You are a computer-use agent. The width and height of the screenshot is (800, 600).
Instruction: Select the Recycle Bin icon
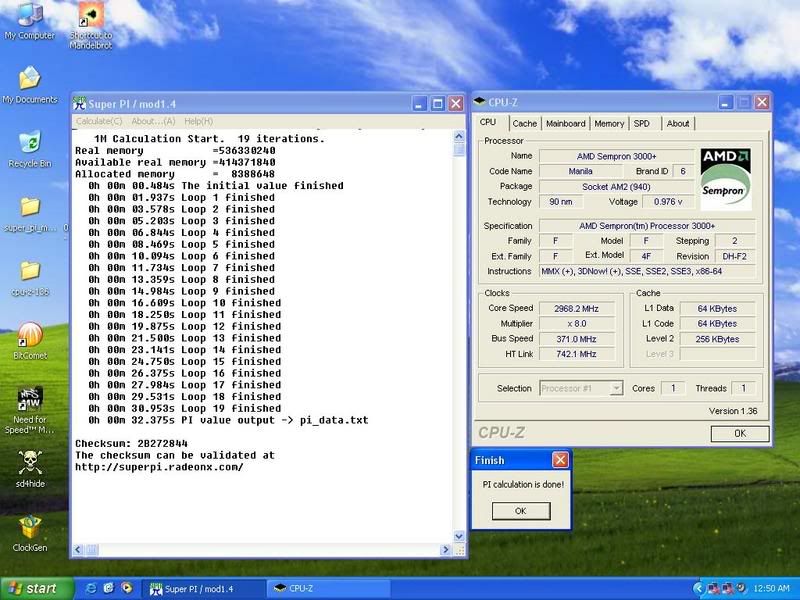pos(30,149)
